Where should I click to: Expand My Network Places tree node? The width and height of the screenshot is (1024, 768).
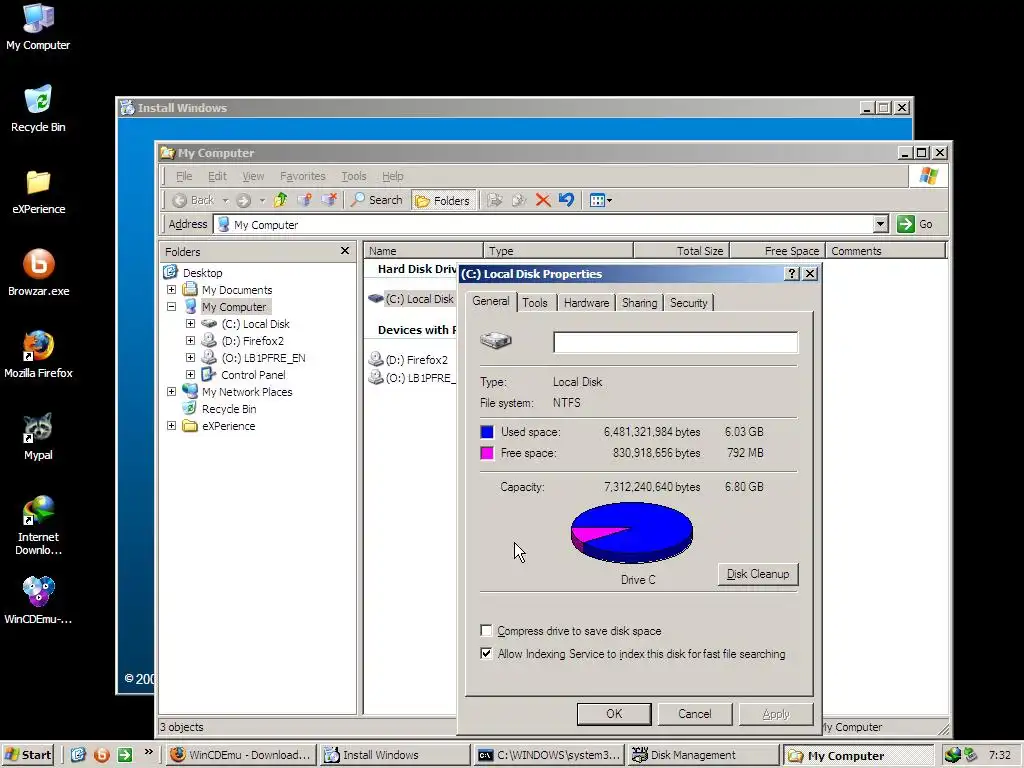(x=171, y=391)
